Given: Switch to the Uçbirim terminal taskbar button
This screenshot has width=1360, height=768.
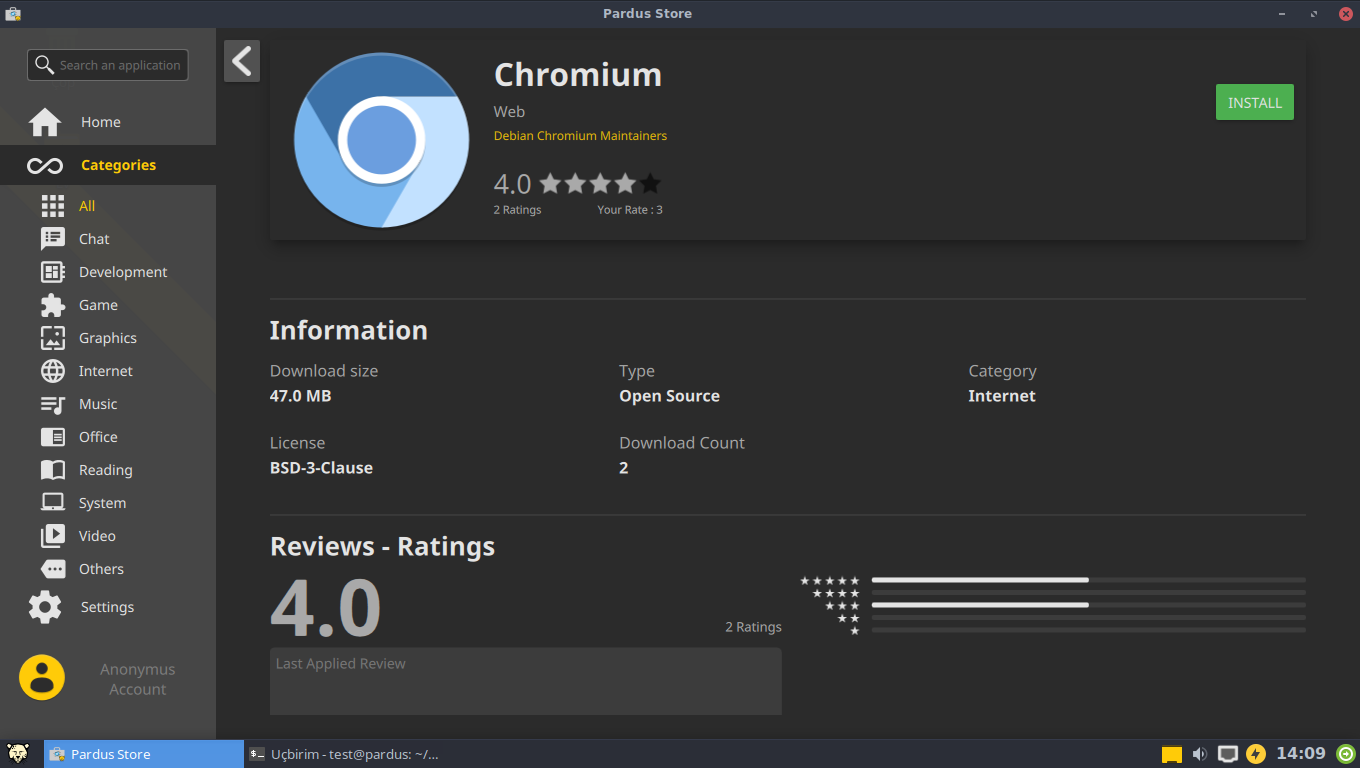Looking at the screenshot, I should (x=345, y=754).
